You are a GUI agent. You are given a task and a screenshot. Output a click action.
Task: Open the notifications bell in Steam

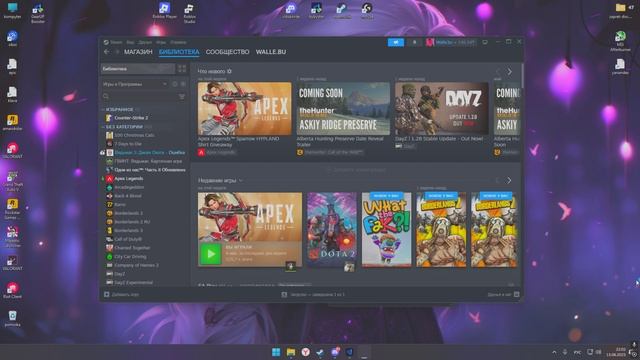(x=415, y=42)
